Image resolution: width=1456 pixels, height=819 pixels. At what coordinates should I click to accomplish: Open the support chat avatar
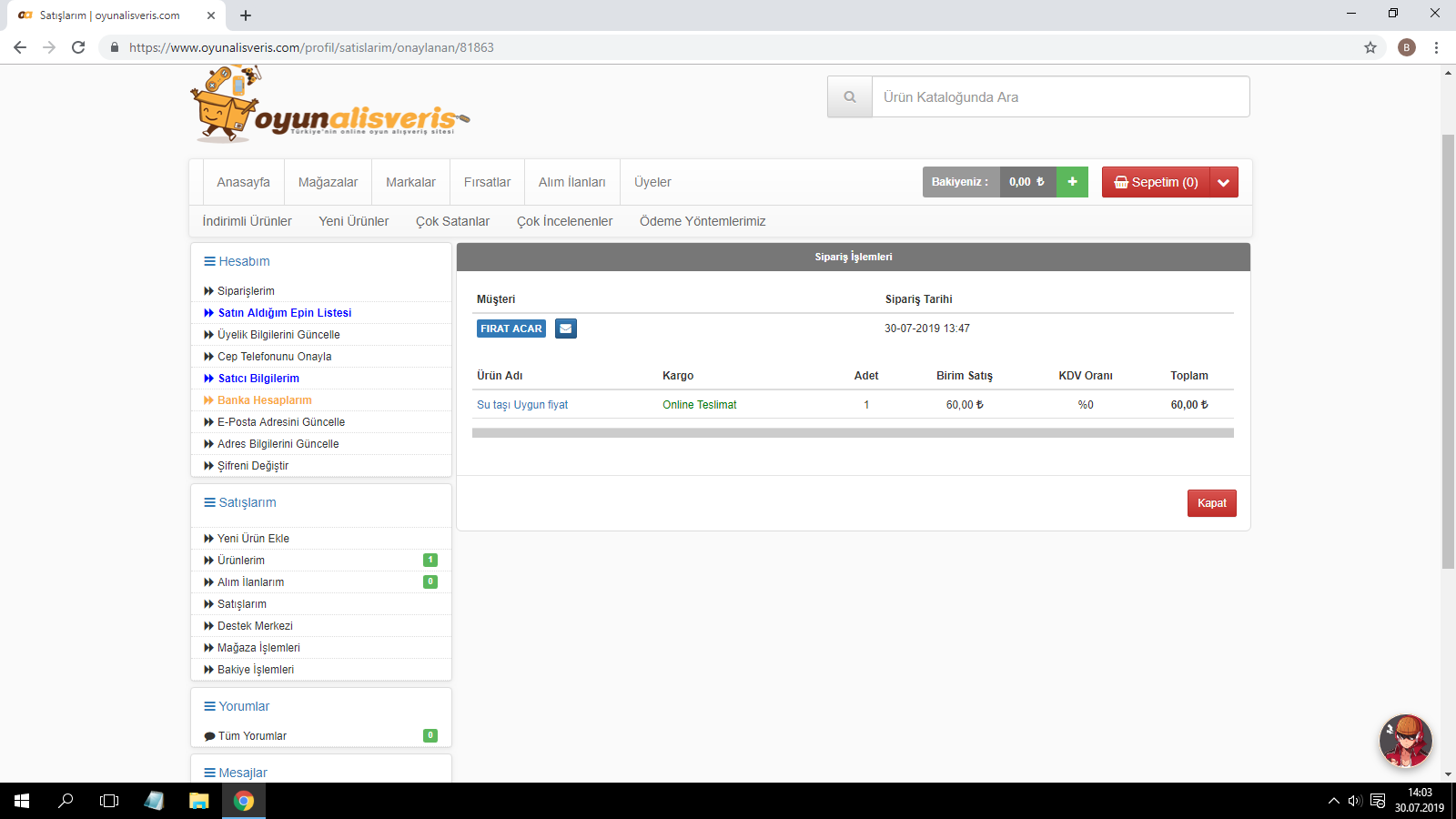point(1405,741)
